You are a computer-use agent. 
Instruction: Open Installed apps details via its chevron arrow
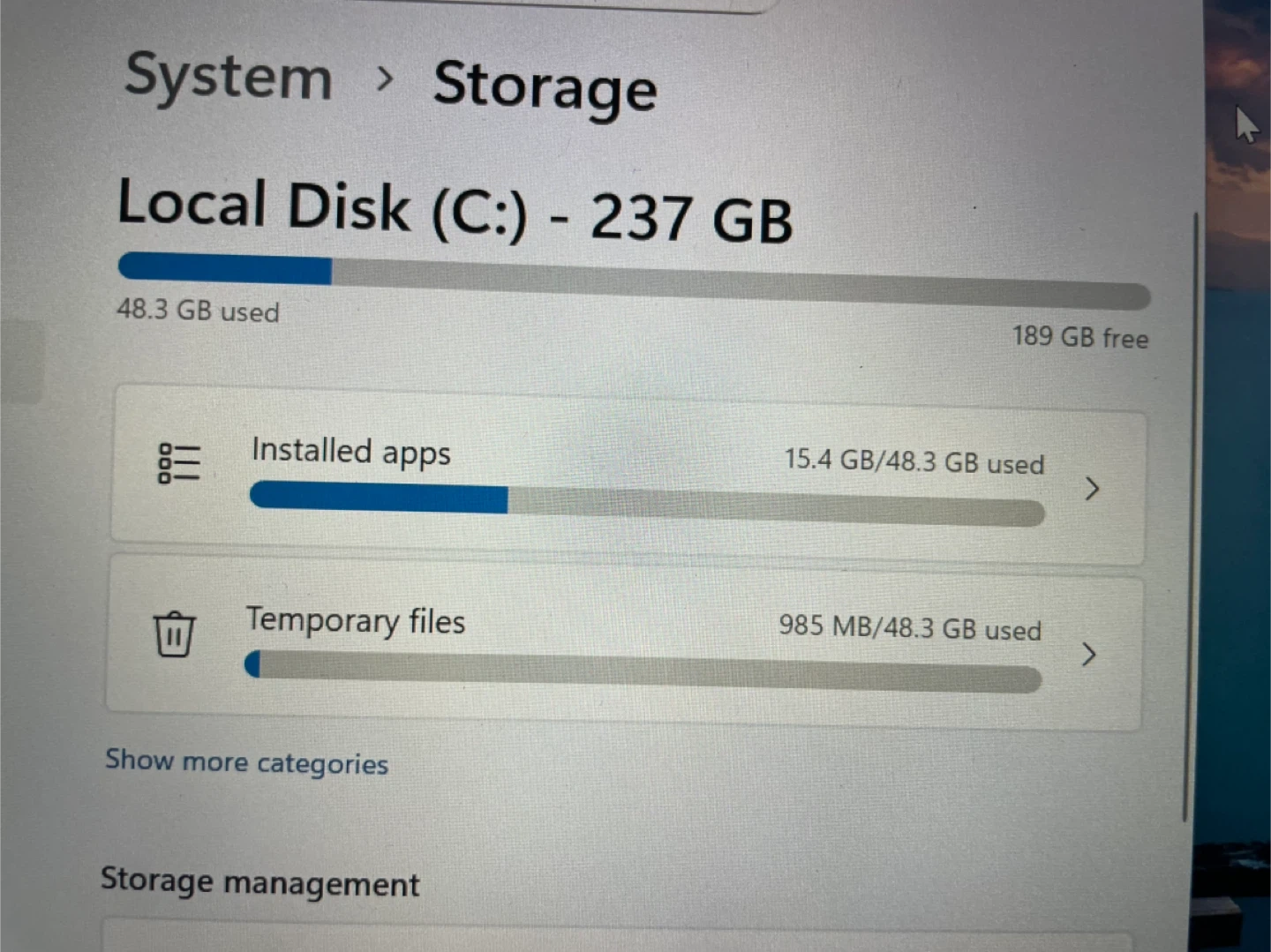coord(1092,489)
